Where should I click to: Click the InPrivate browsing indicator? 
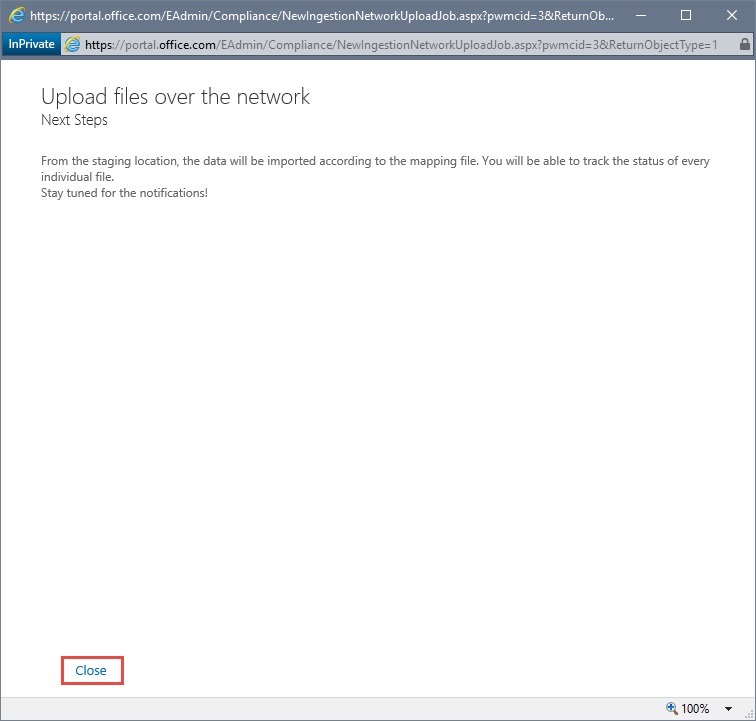click(31, 44)
